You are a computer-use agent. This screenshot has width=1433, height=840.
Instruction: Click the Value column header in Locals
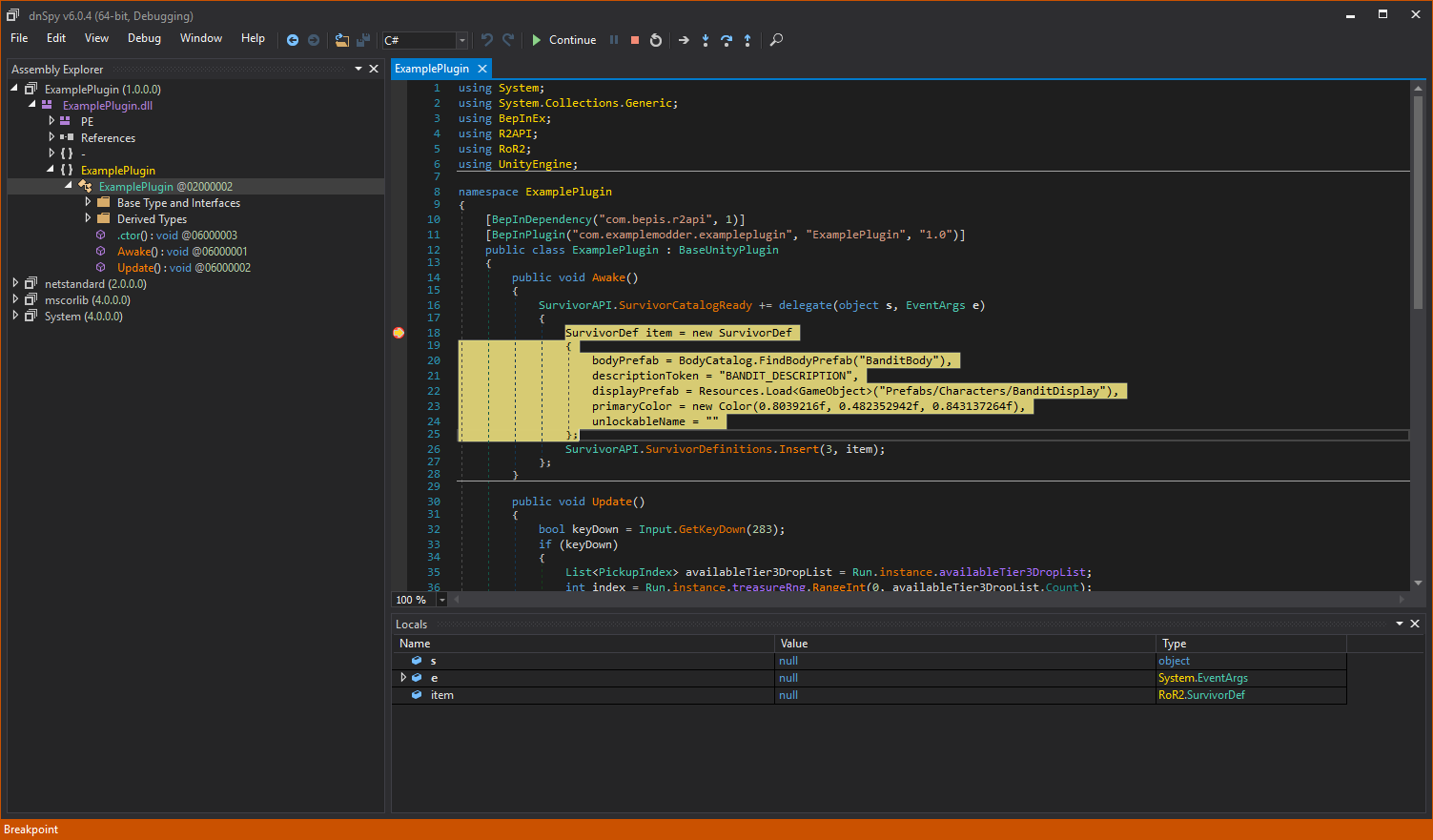click(x=966, y=644)
